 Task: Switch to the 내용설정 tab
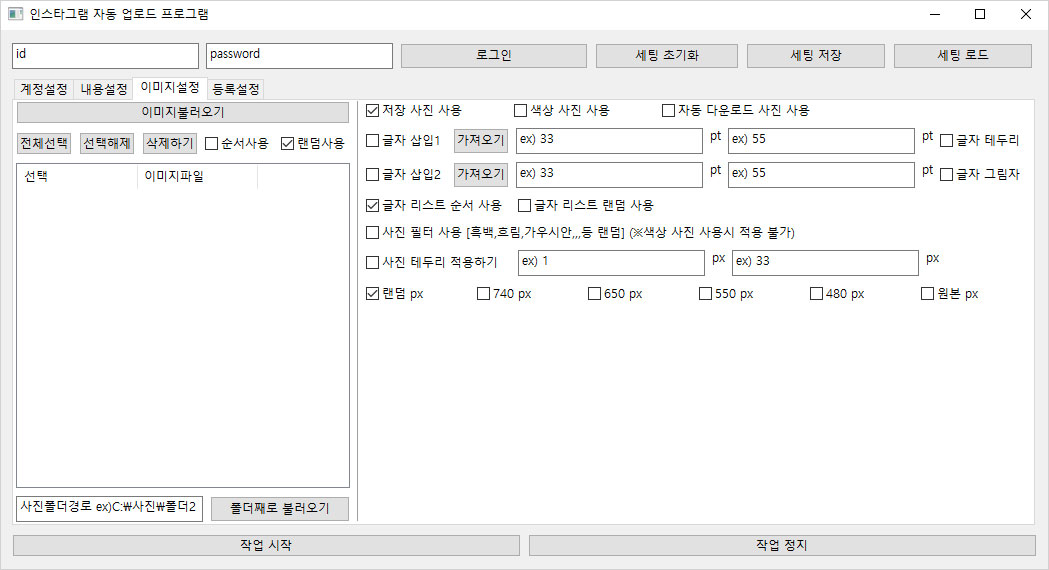104,89
